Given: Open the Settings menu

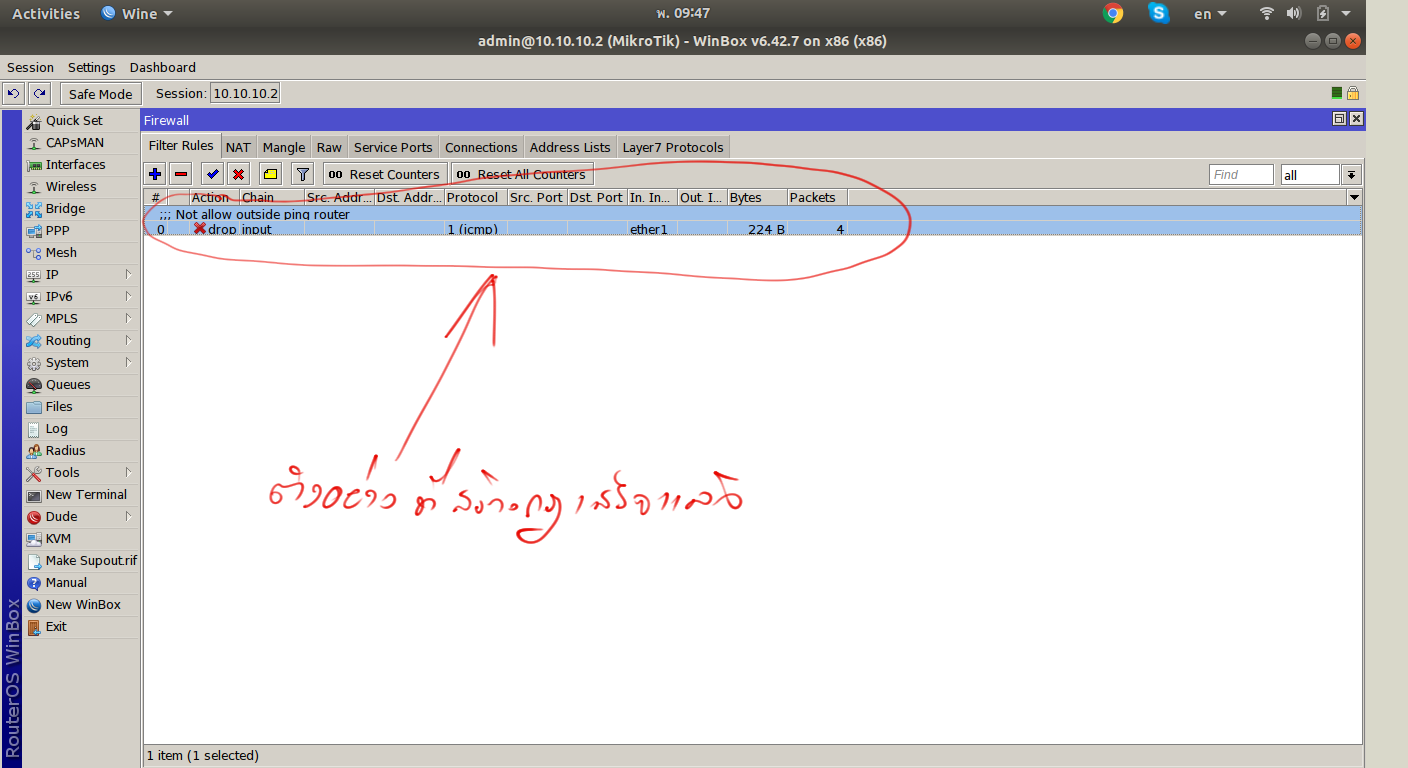Looking at the screenshot, I should click(x=92, y=67).
